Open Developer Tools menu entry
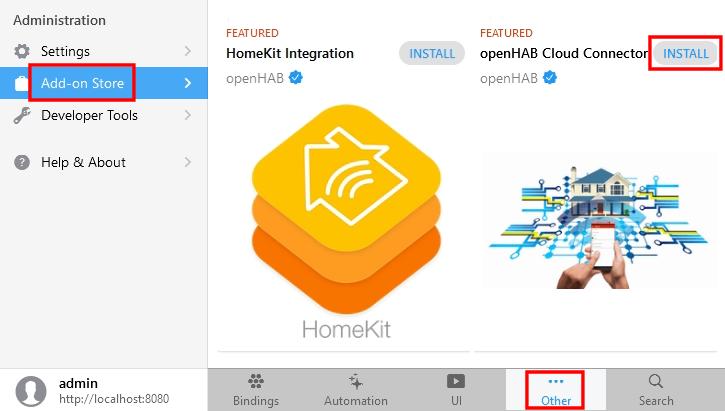Screen dimensions: 725x411 pos(104,116)
